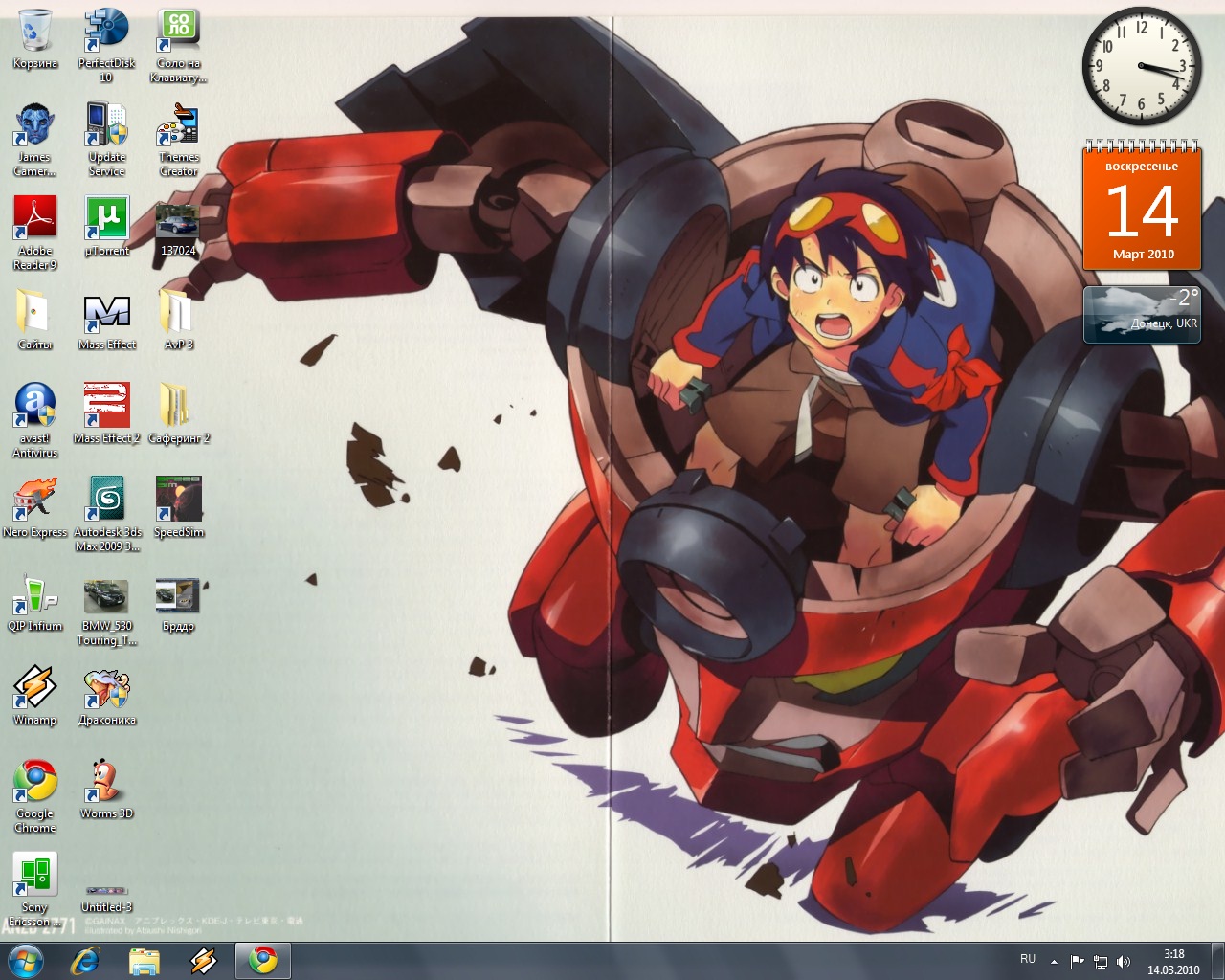
Task: Show hidden tray icons arrow
Action: tap(1054, 961)
